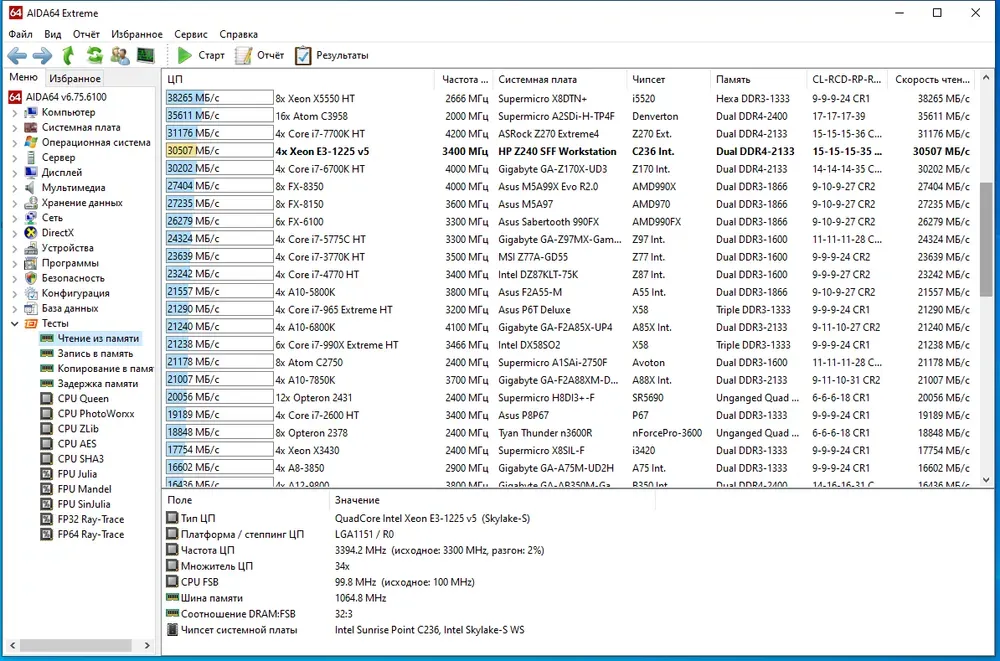Click the green Start benchmark arrow icon
Screen dimensions: 1000x661
185,56
